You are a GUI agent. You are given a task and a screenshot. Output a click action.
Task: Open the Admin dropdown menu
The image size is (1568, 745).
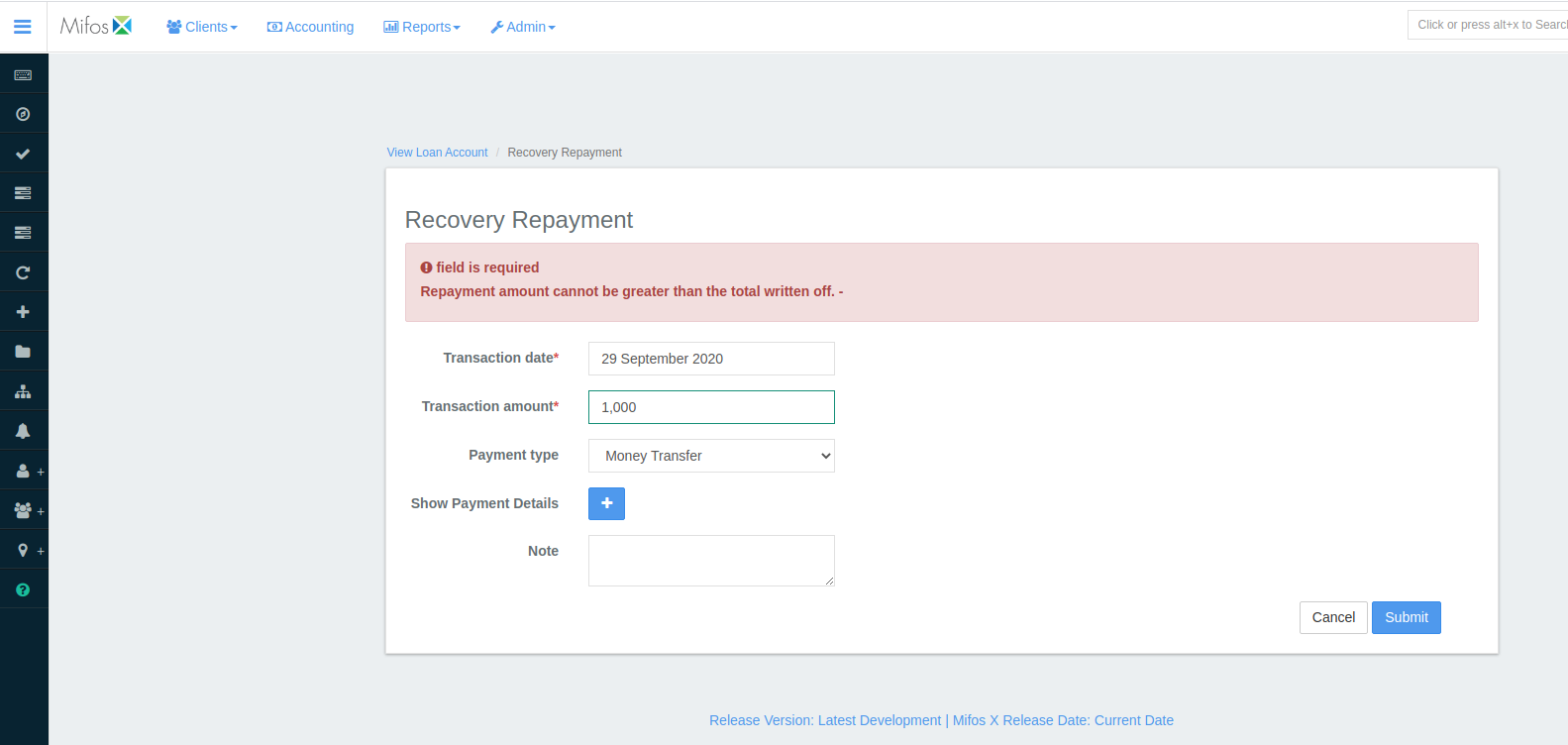tap(523, 27)
